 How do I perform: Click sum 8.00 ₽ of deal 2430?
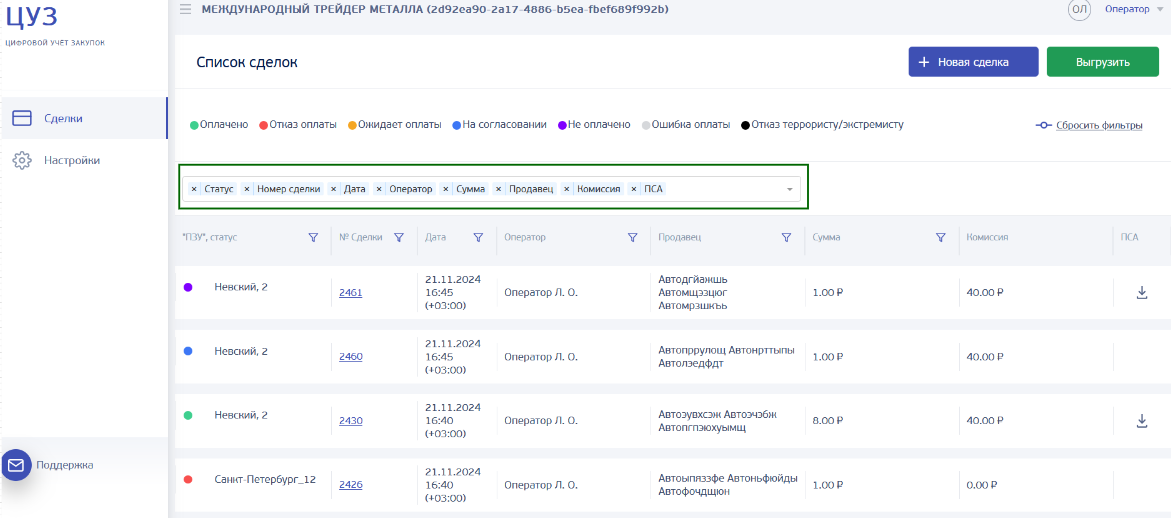[827, 421]
